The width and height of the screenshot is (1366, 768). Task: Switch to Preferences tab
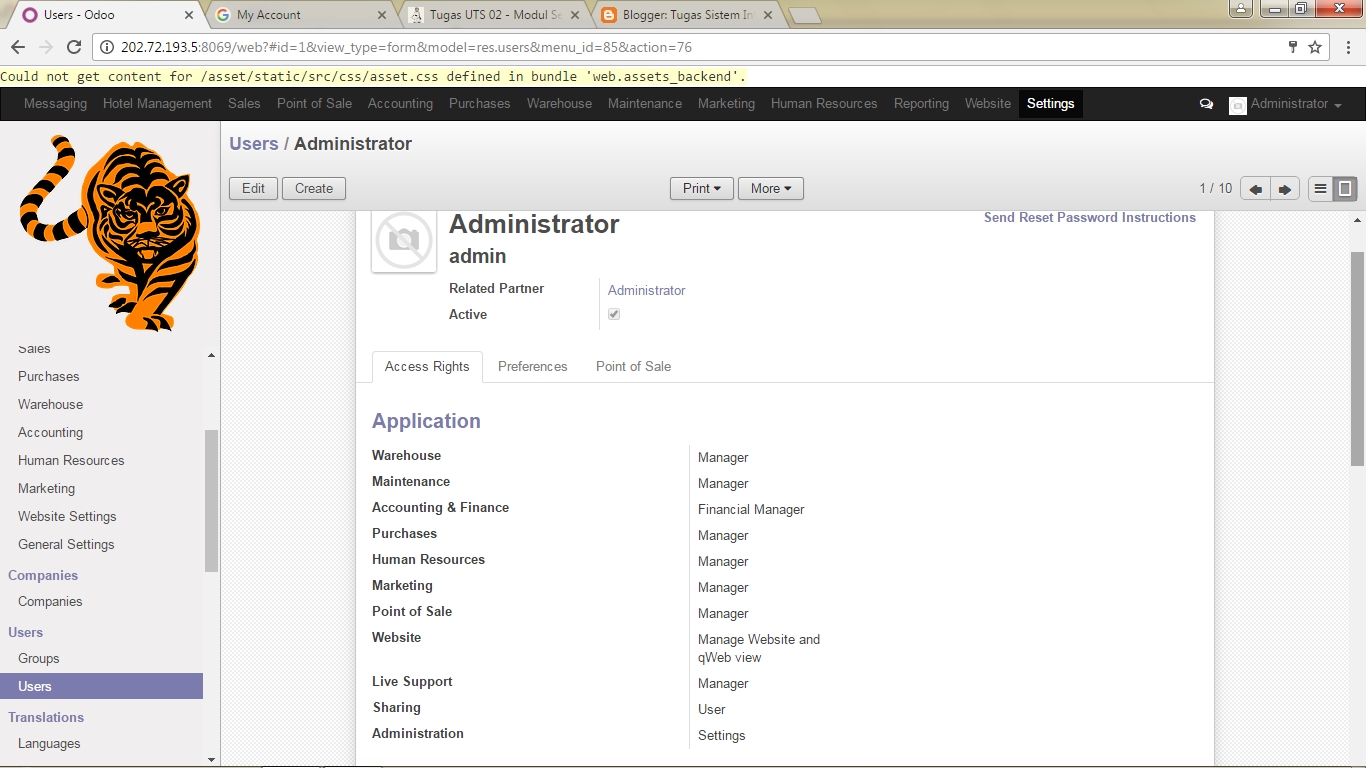533,367
